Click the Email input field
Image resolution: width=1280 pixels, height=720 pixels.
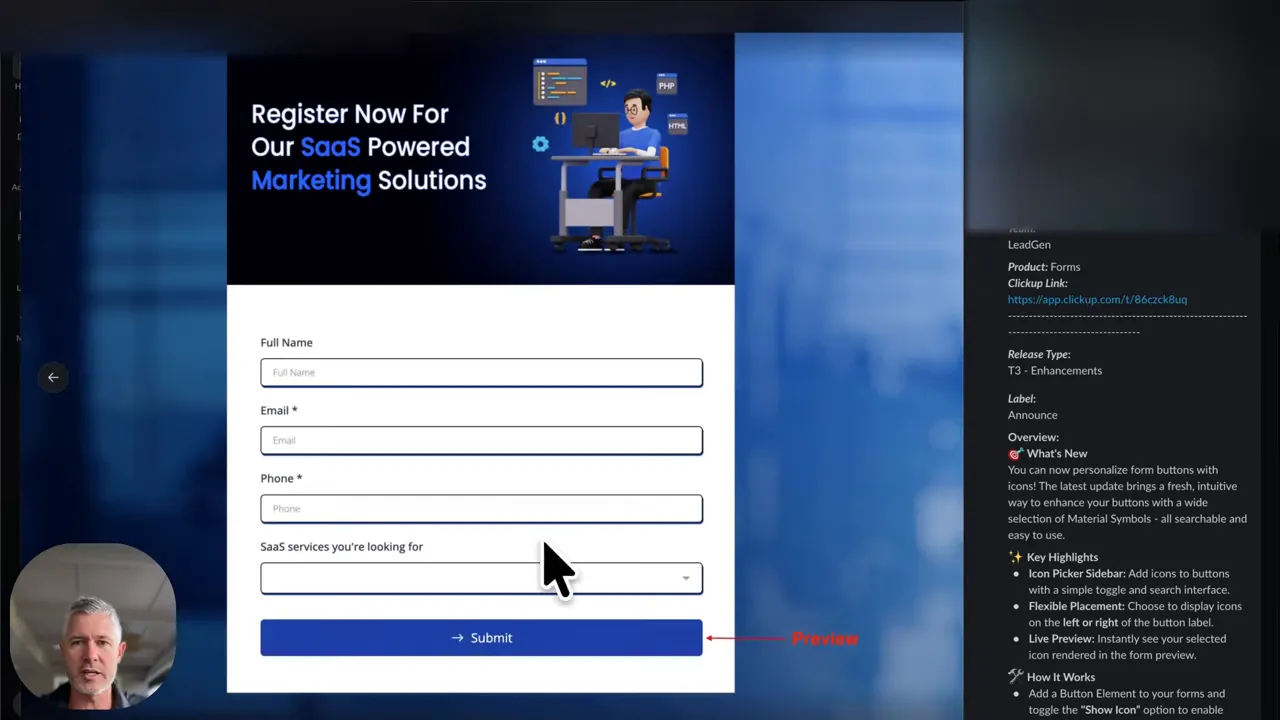coord(481,440)
